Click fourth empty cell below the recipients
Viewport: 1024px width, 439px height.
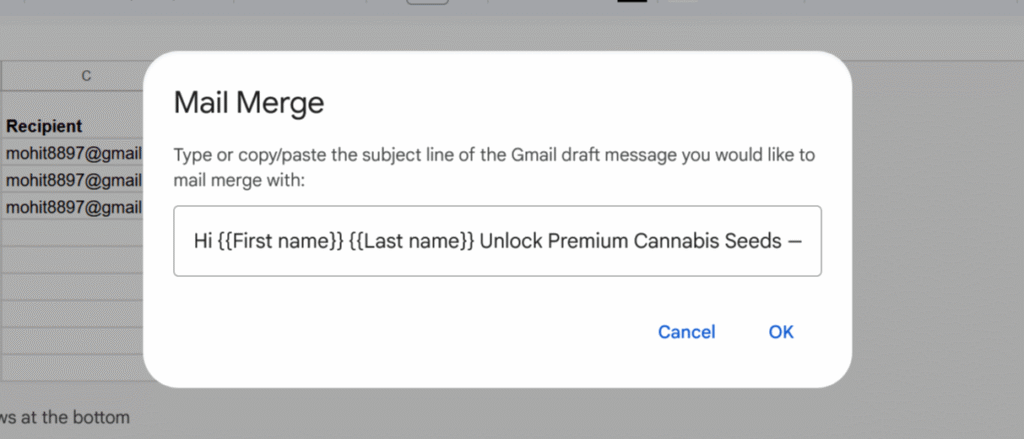(72, 315)
